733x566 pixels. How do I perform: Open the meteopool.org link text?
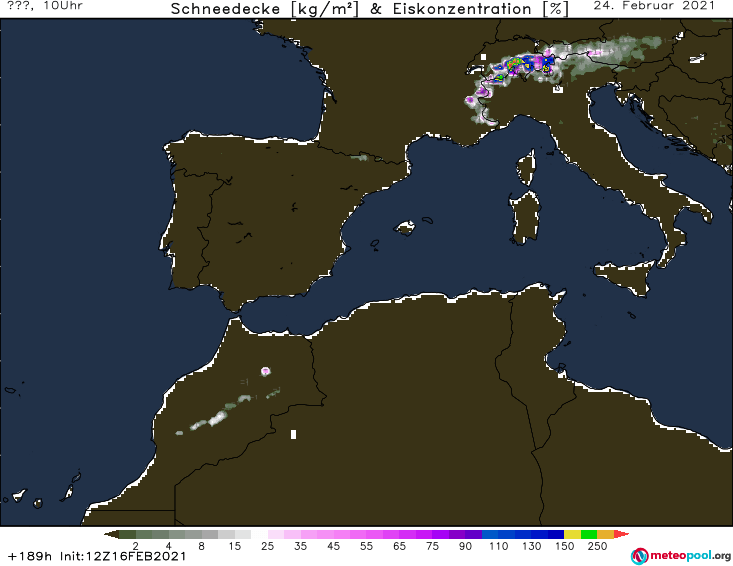point(690,556)
